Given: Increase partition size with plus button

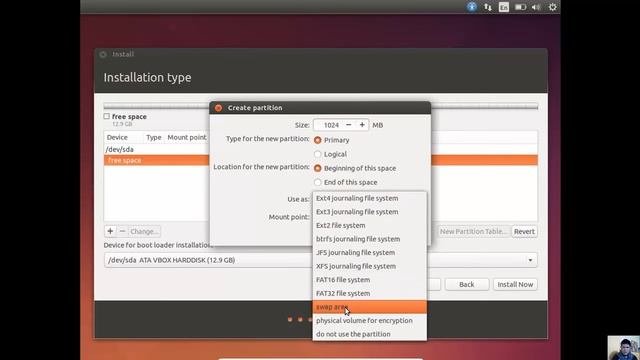Looking at the screenshot, I should coord(362,125).
